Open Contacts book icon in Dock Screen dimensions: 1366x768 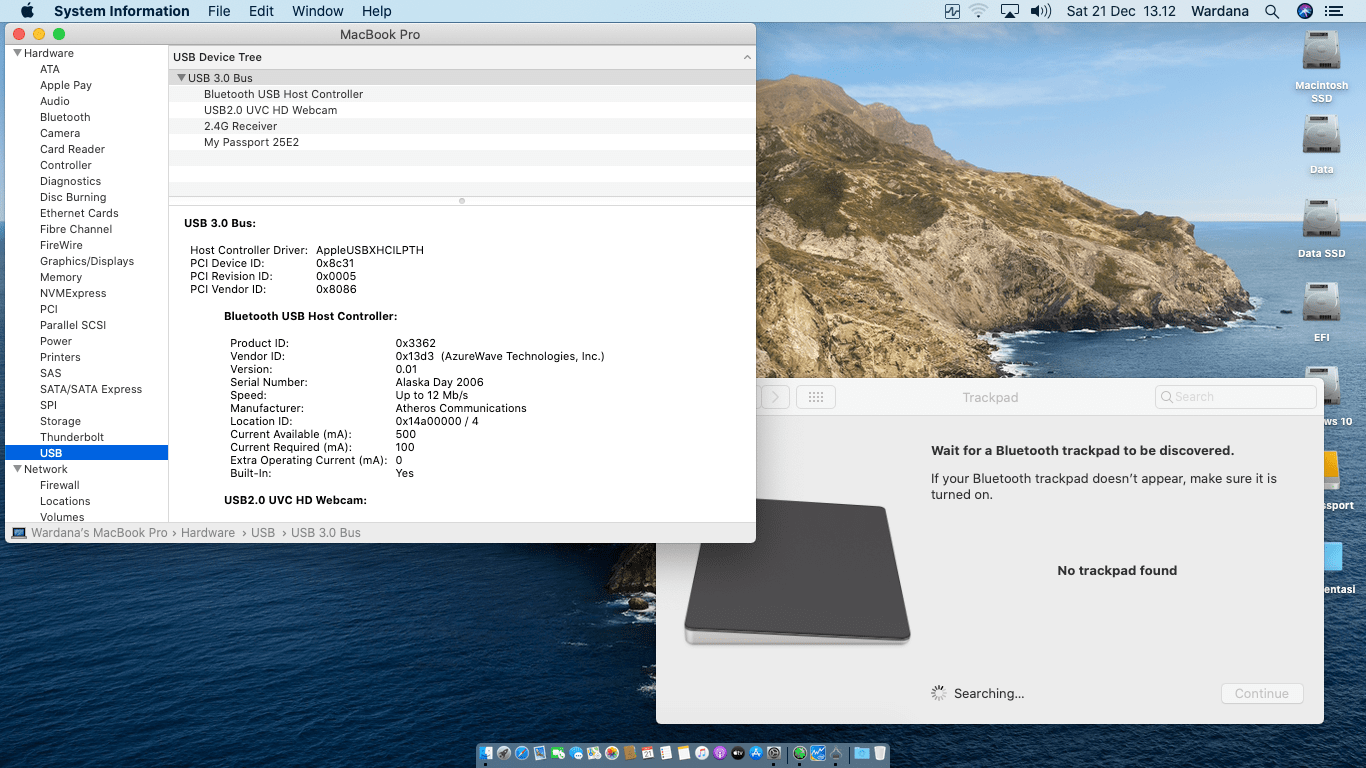click(630, 753)
